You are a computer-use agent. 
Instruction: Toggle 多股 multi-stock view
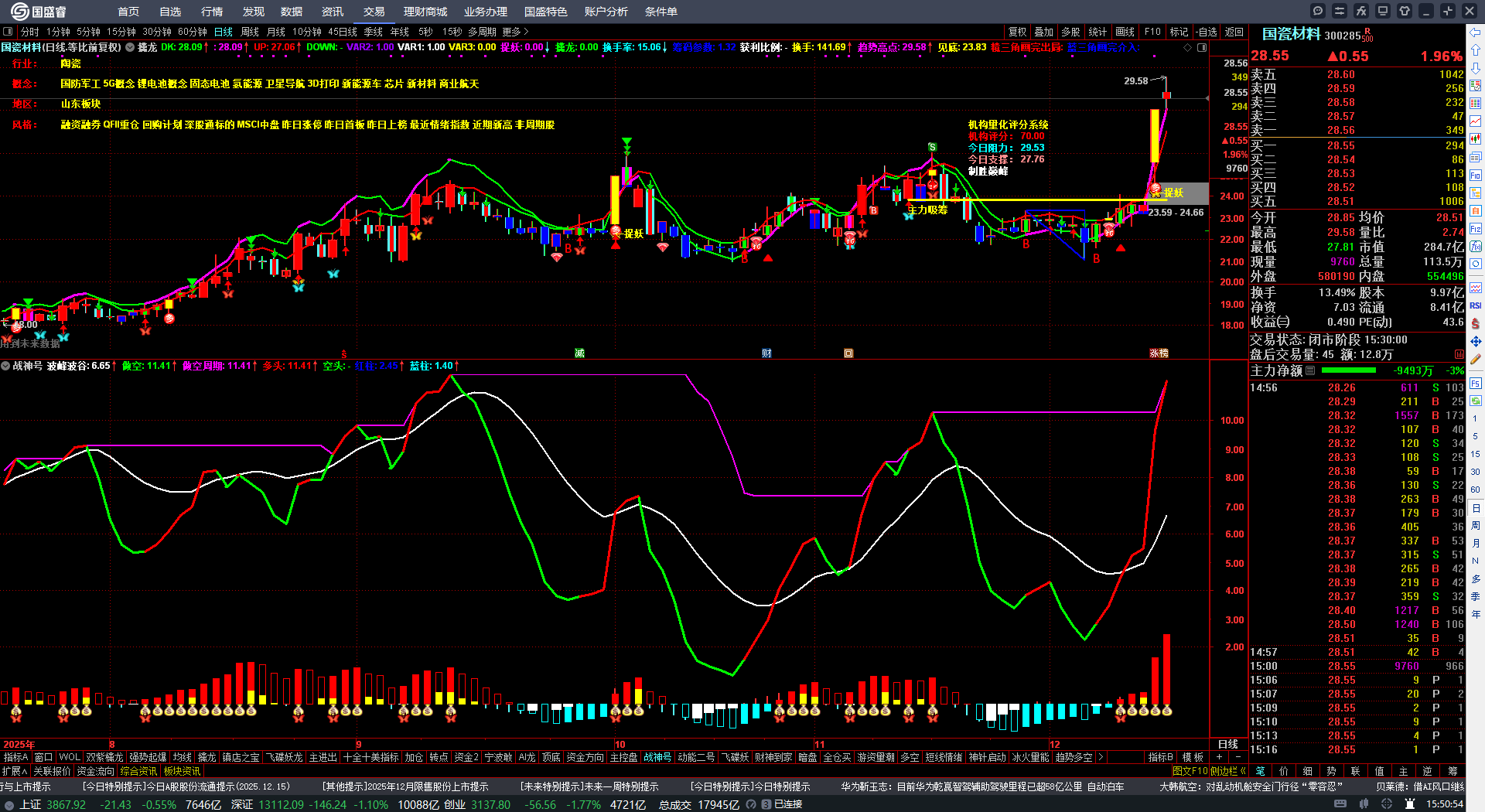click(x=1070, y=32)
